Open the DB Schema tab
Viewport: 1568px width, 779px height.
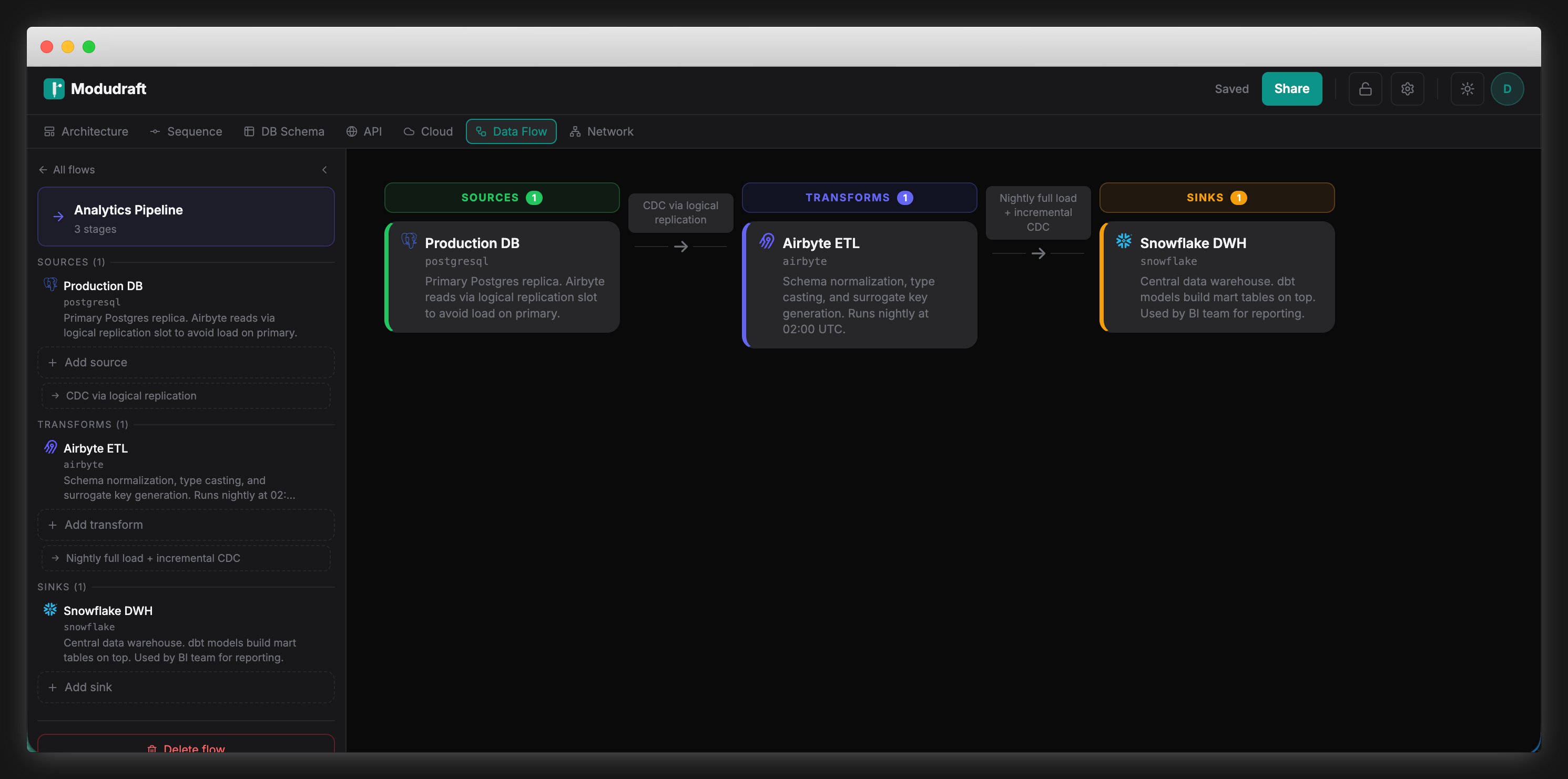283,131
